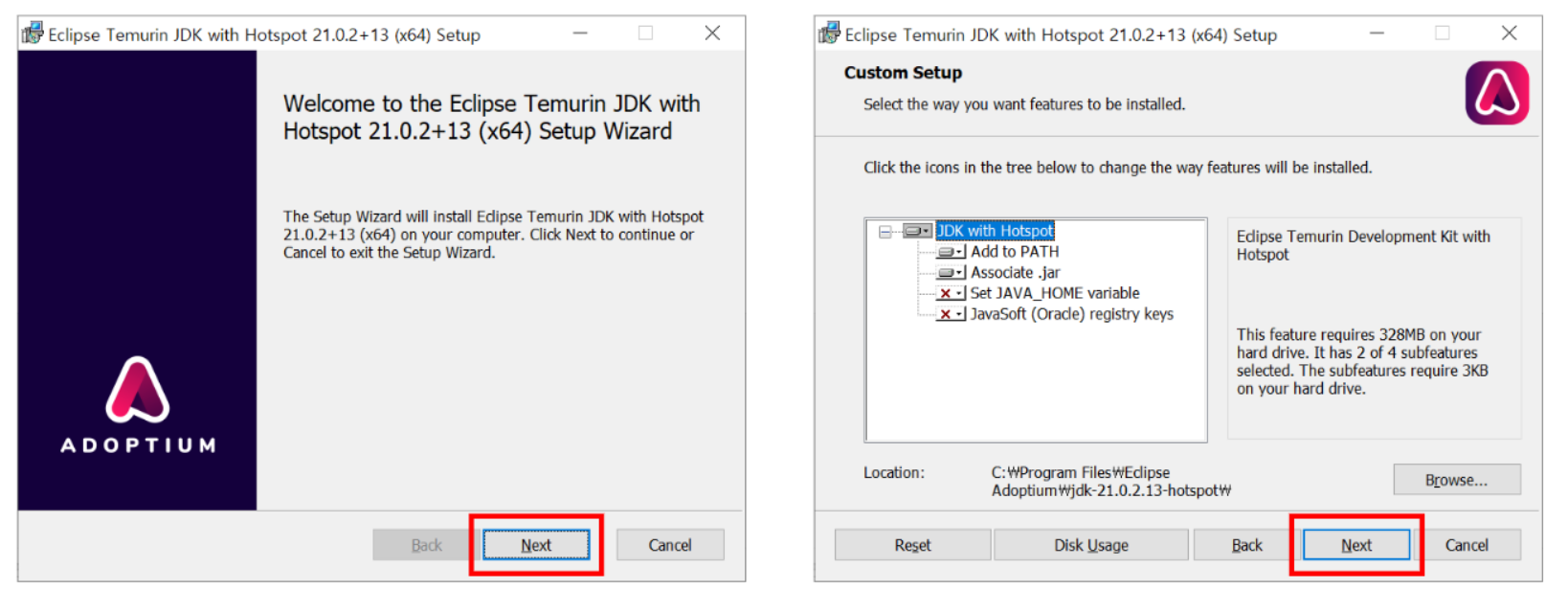This screenshot has width=1568, height=590.
Task: Open the JavaSoft (Oracle) registry keys X-icon dropdown
Action: (952, 314)
